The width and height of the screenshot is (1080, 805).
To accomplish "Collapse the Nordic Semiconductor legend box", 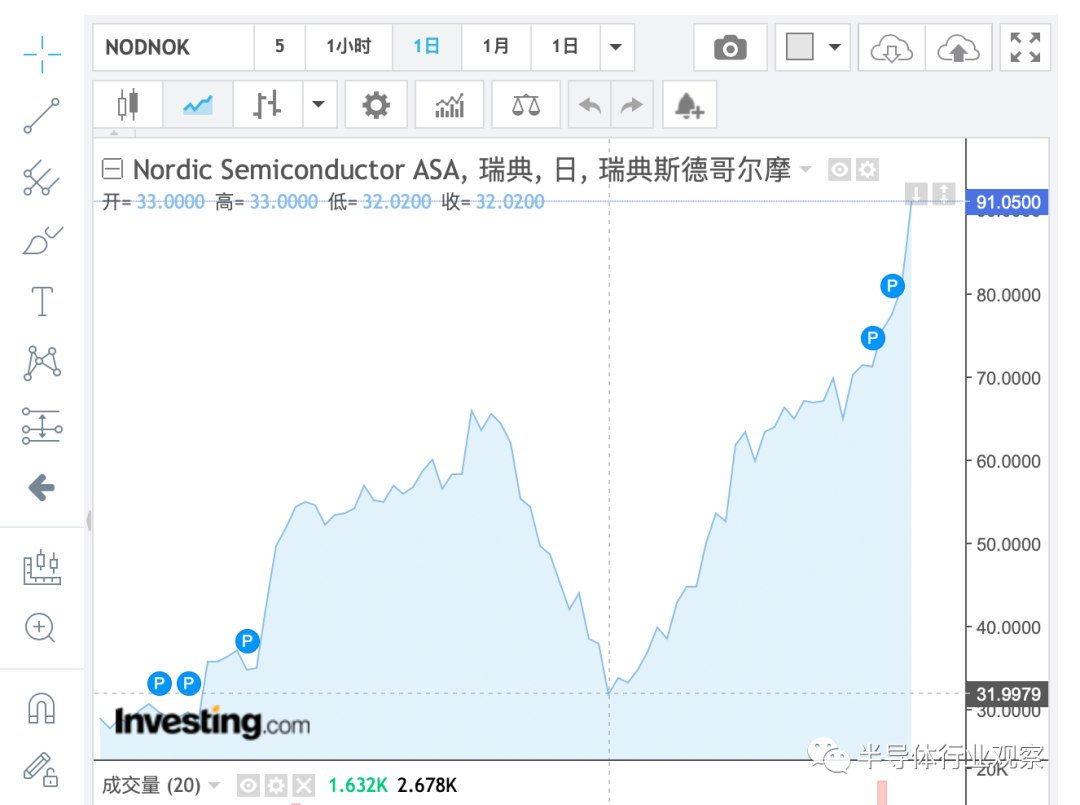I will (x=112, y=169).
